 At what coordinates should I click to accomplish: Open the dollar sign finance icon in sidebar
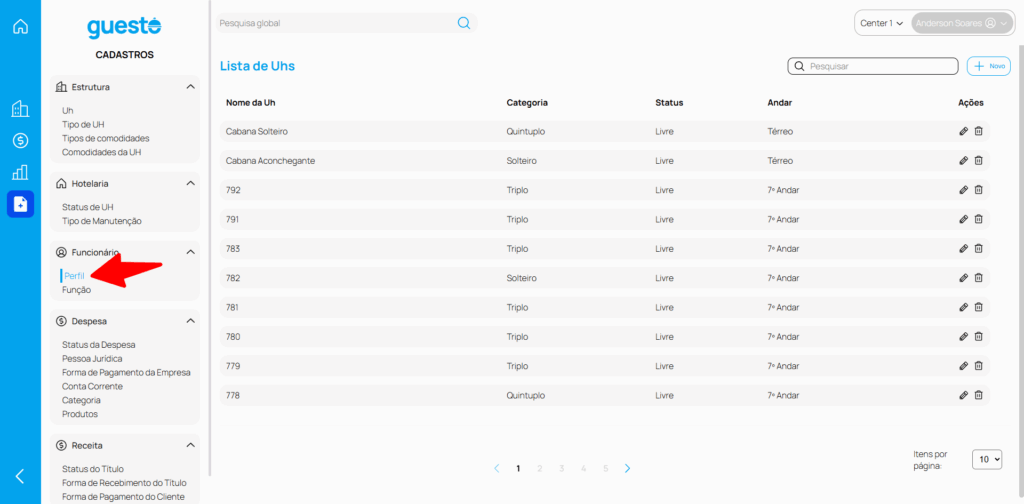20,141
